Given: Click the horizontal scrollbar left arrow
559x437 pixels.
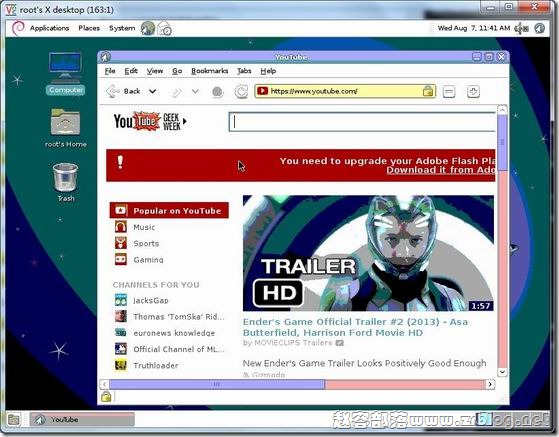Looking at the screenshot, I should coord(104,384).
